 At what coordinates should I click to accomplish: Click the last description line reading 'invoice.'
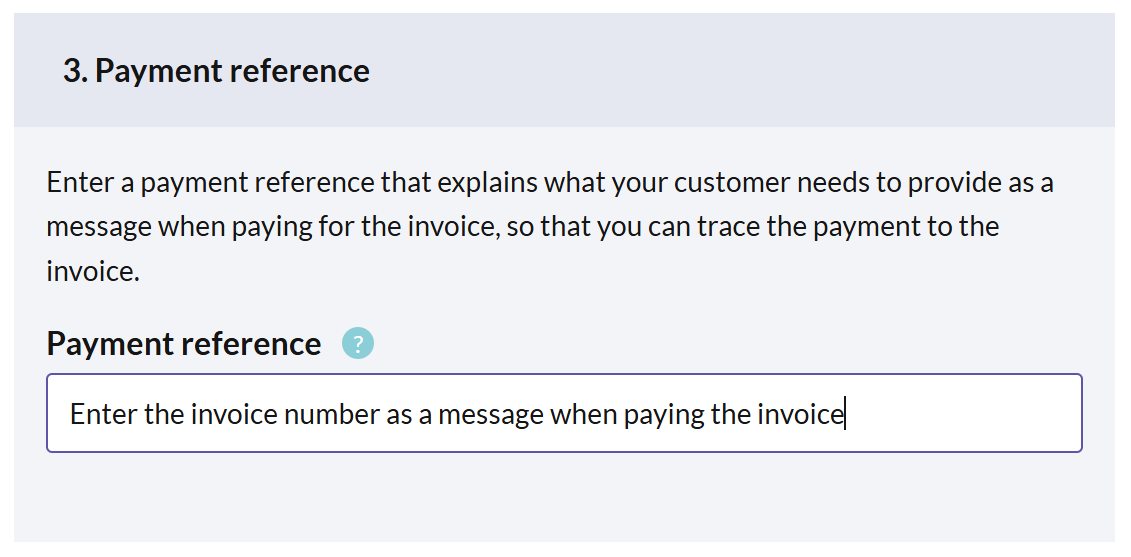[92, 271]
